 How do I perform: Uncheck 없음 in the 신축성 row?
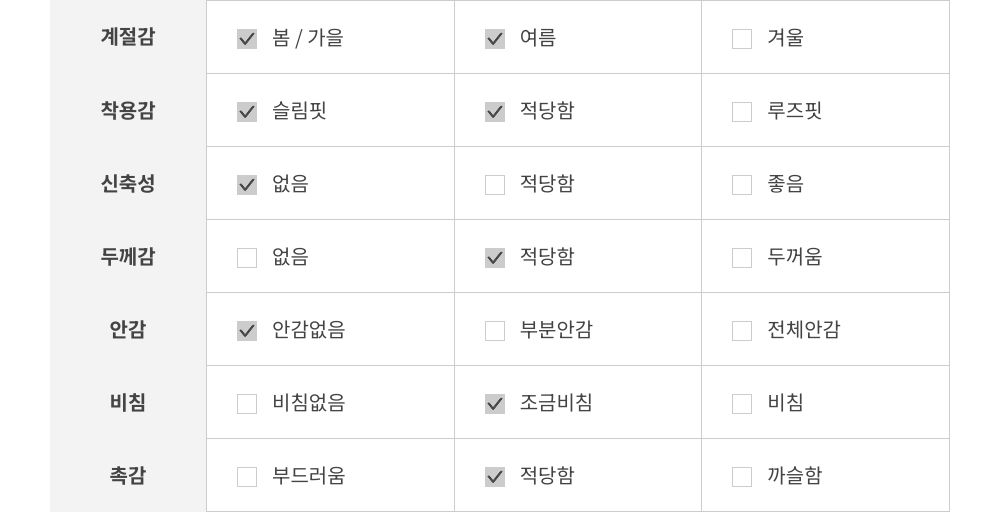point(247,185)
